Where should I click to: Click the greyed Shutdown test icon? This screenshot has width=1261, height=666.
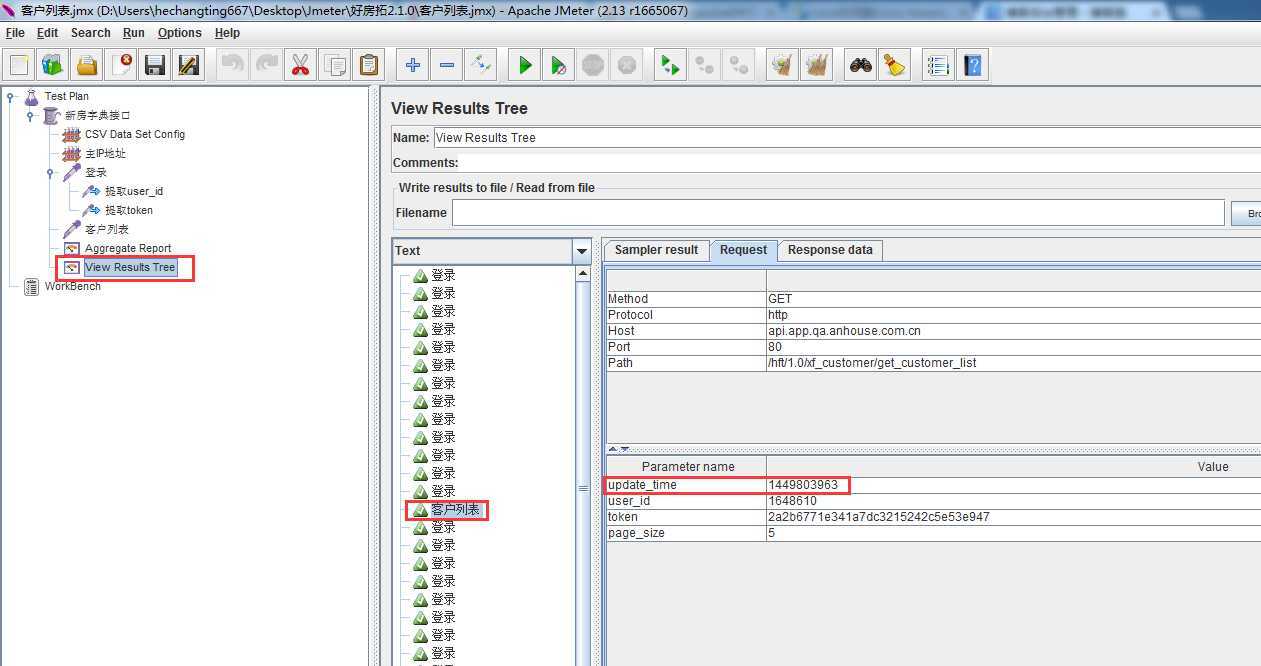[627, 65]
